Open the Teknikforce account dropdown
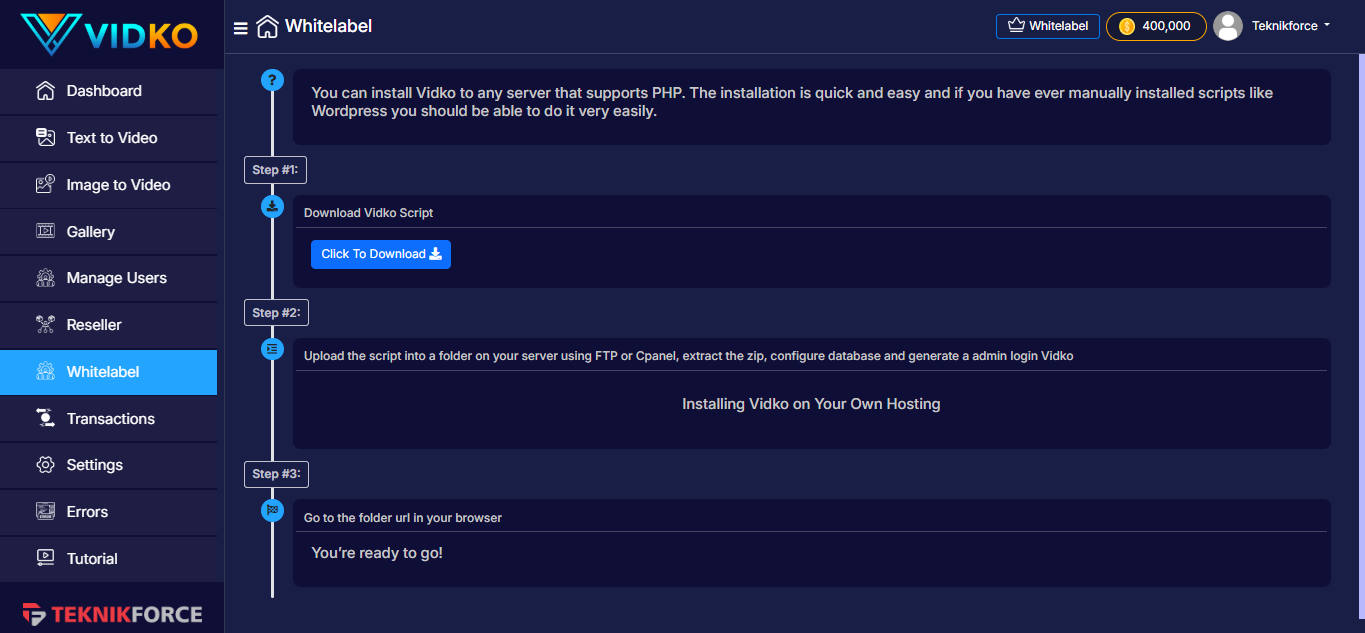The height and width of the screenshot is (633, 1365). (1291, 26)
